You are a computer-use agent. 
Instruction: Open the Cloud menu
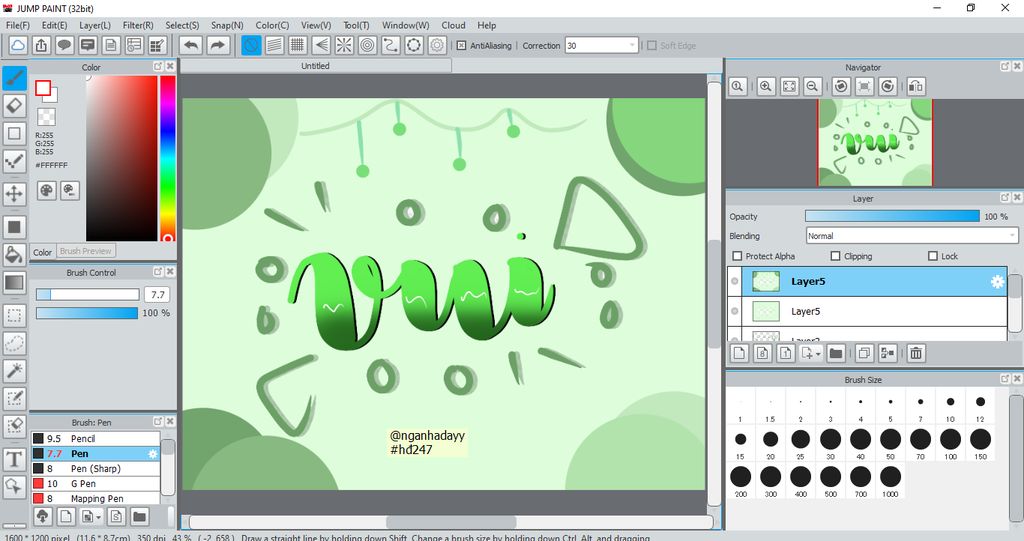click(x=453, y=25)
